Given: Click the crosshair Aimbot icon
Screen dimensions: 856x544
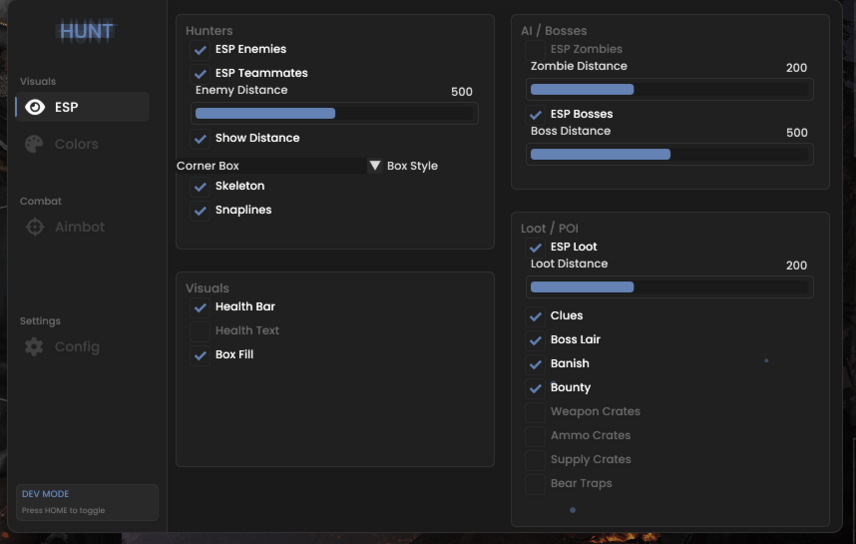Looking at the screenshot, I should [x=35, y=227].
